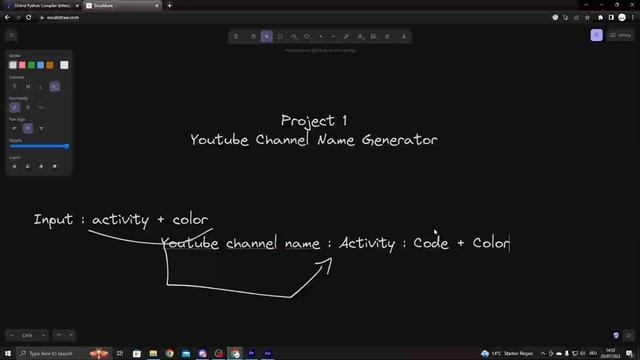Select the Rectangle tool
The image size is (640, 360).
coord(280,37)
